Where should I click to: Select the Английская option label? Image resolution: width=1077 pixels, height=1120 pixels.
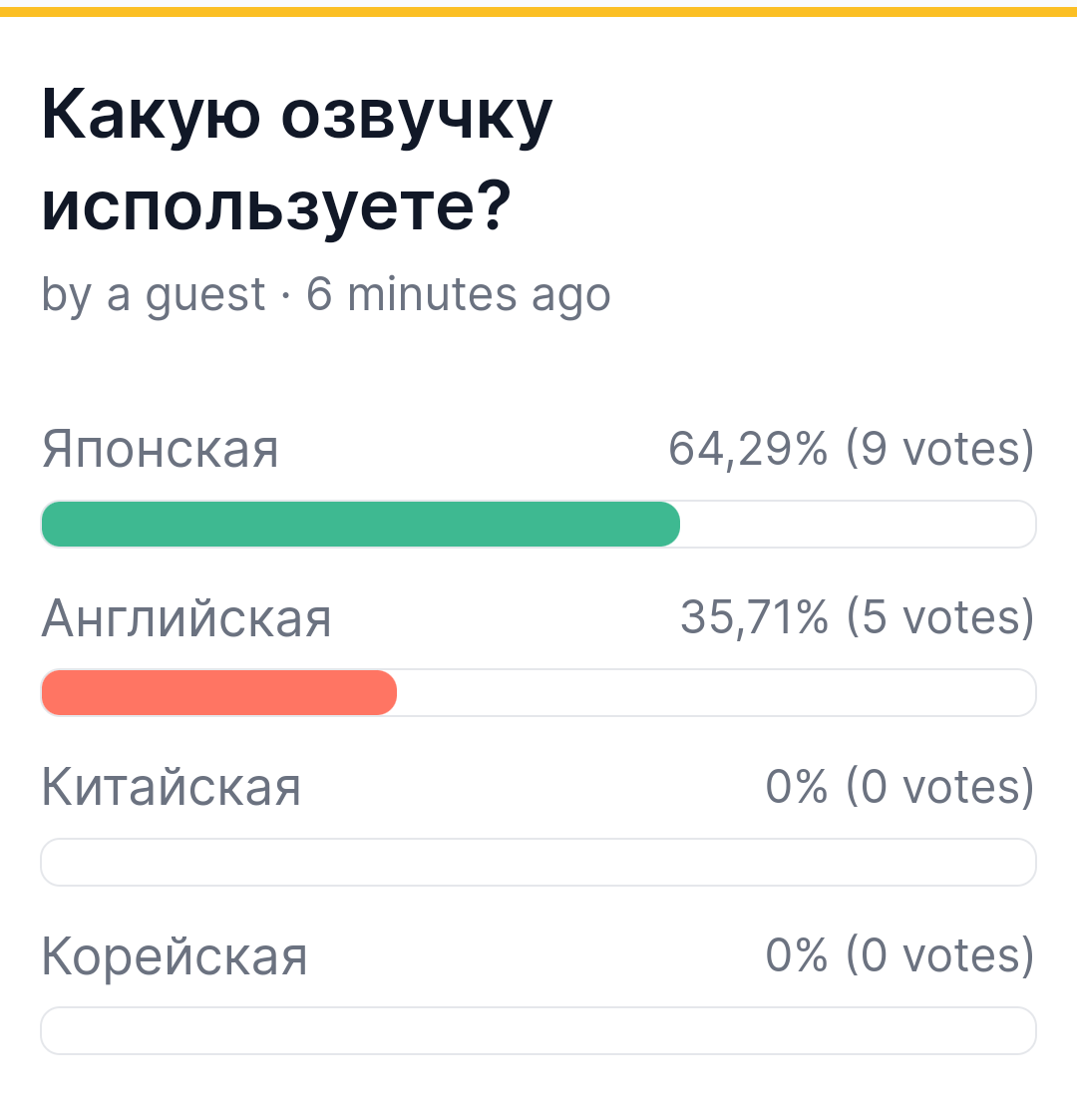[186, 618]
